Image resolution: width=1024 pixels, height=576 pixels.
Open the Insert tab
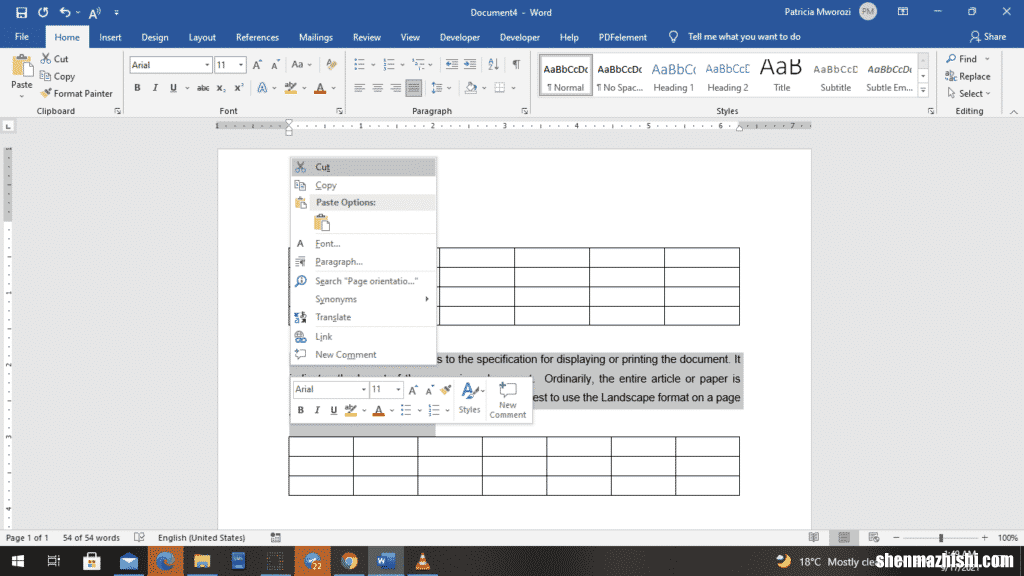coord(110,37)
